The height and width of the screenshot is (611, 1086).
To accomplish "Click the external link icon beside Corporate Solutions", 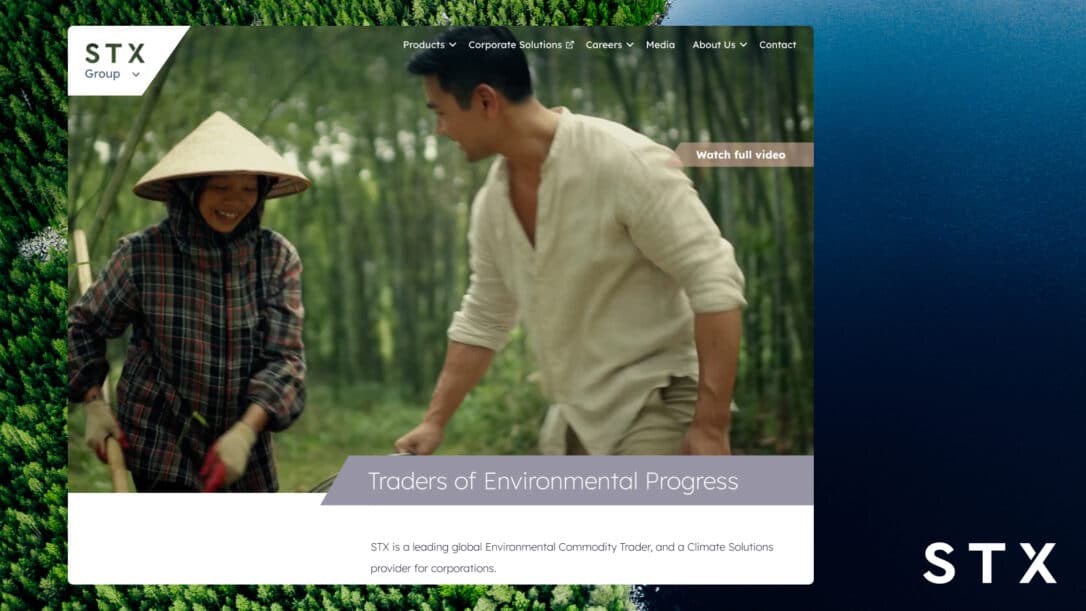I will [x=569, y=45].
